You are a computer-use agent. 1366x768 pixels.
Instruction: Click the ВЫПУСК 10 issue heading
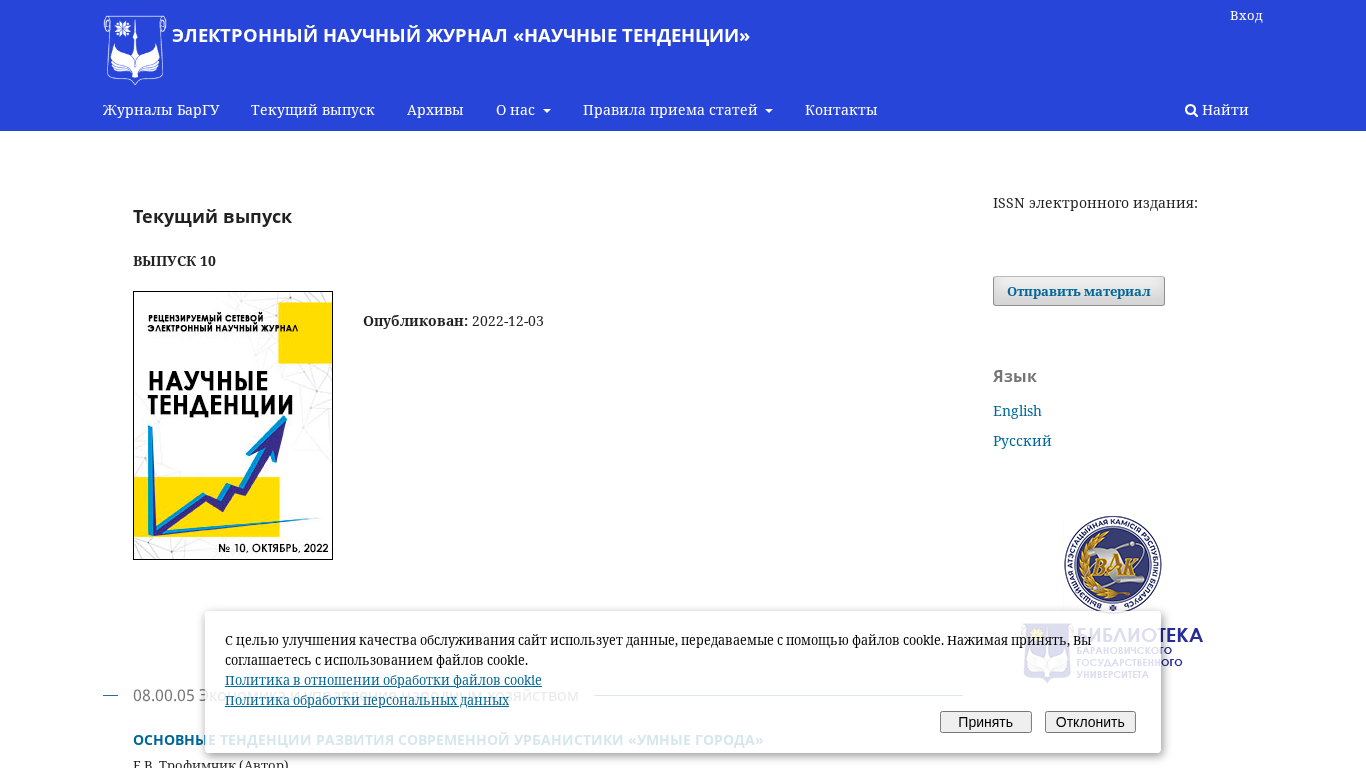[174, 261]
